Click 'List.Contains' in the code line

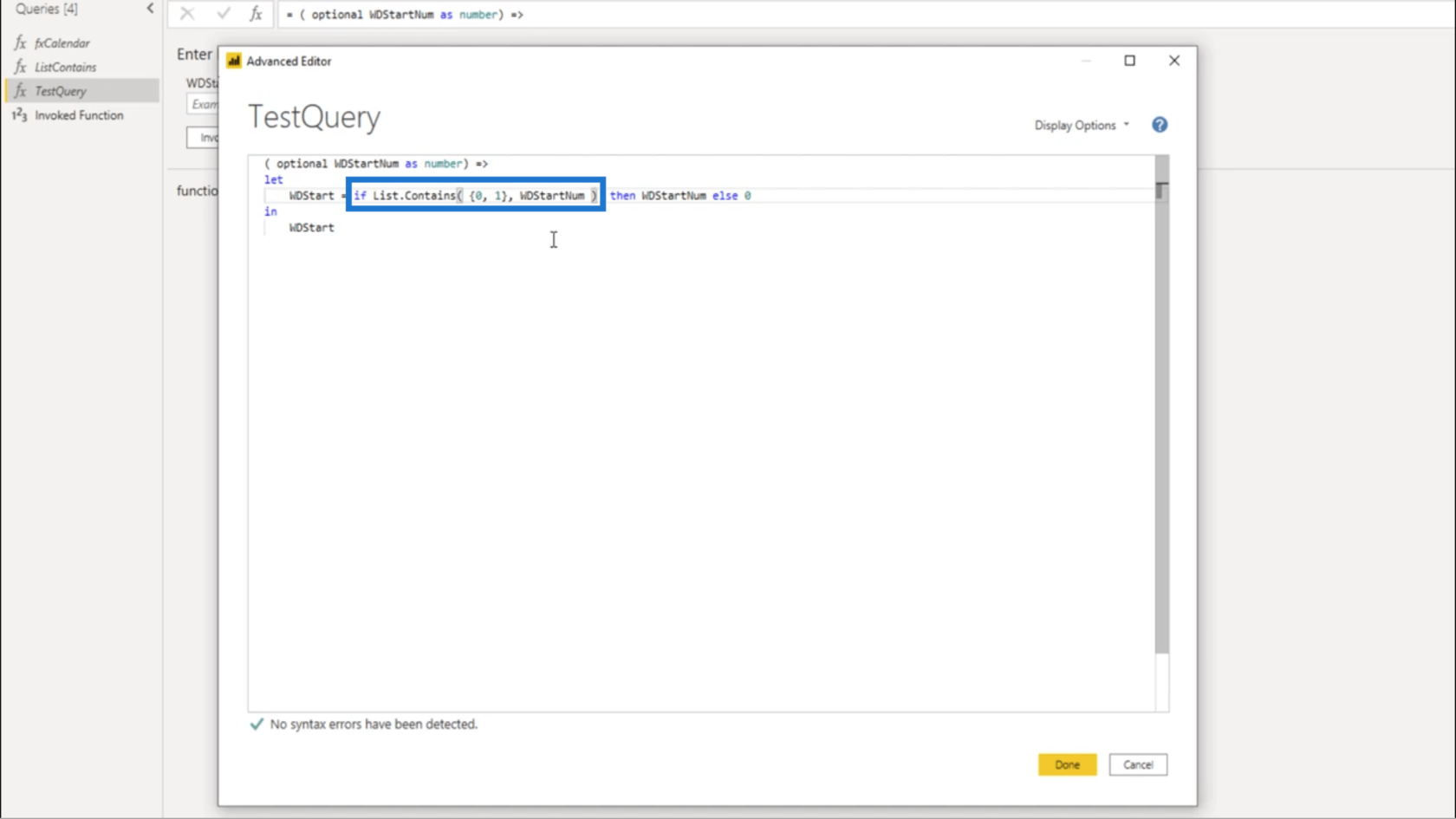tap(414, 196)
